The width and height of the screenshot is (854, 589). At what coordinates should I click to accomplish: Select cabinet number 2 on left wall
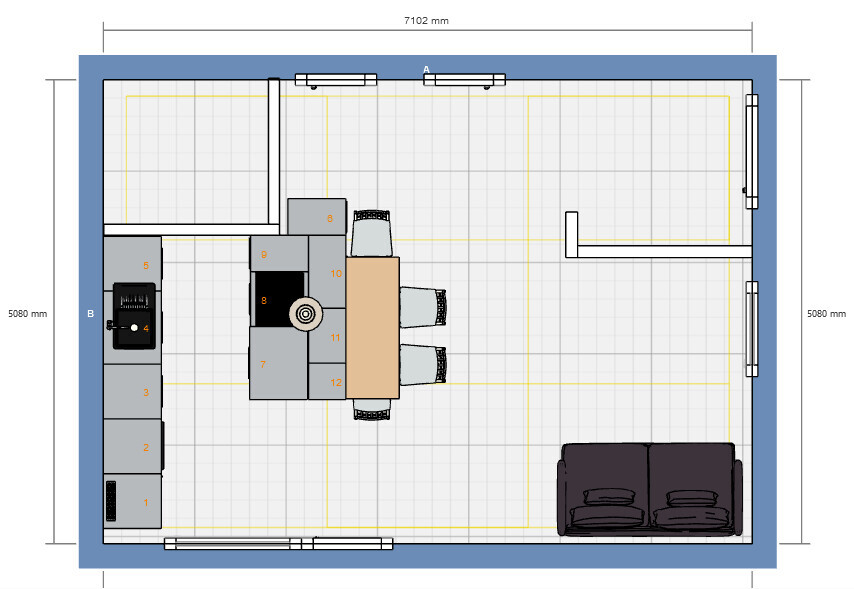133,445
